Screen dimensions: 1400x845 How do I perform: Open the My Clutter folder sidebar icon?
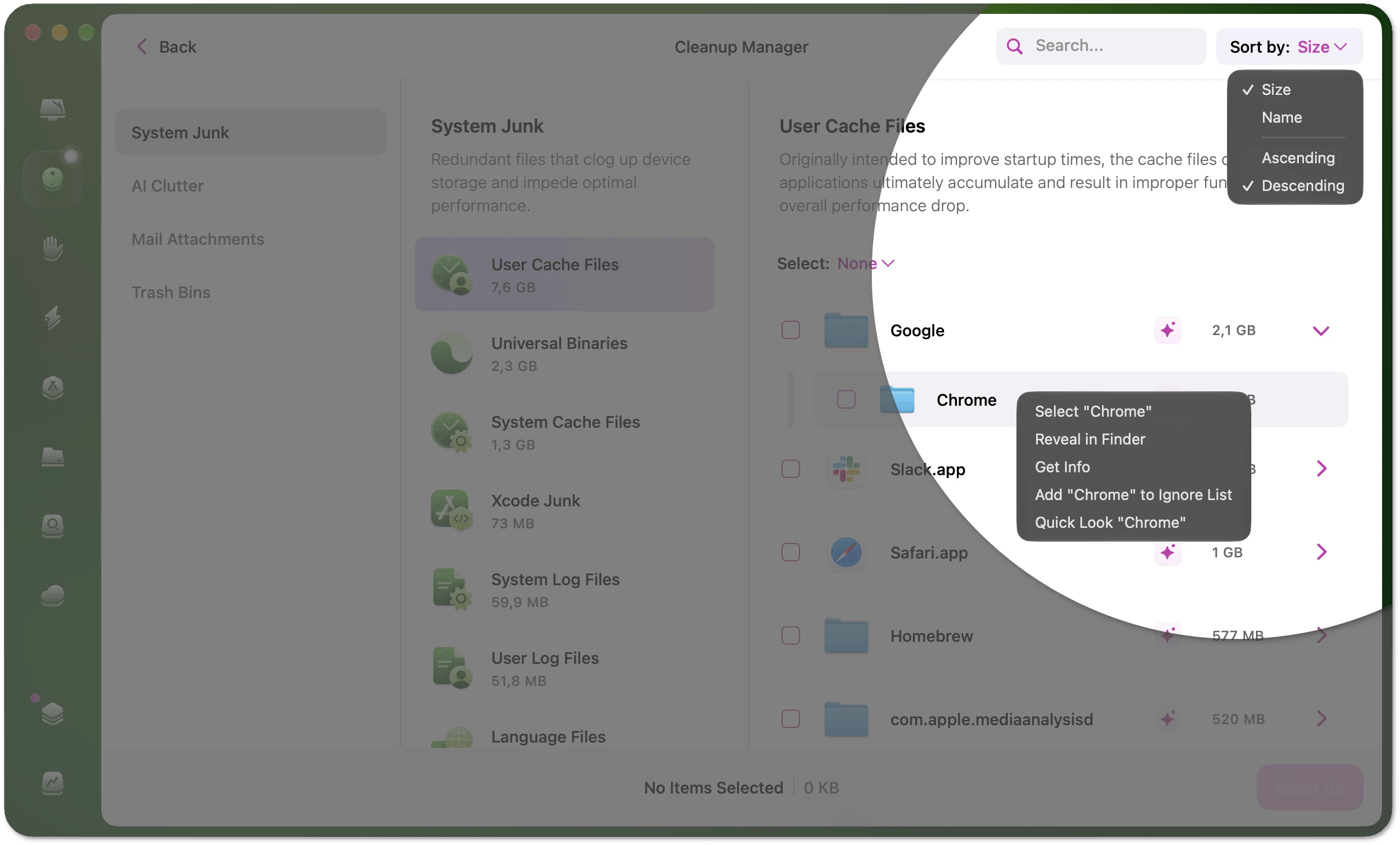(x=53, y=457)
